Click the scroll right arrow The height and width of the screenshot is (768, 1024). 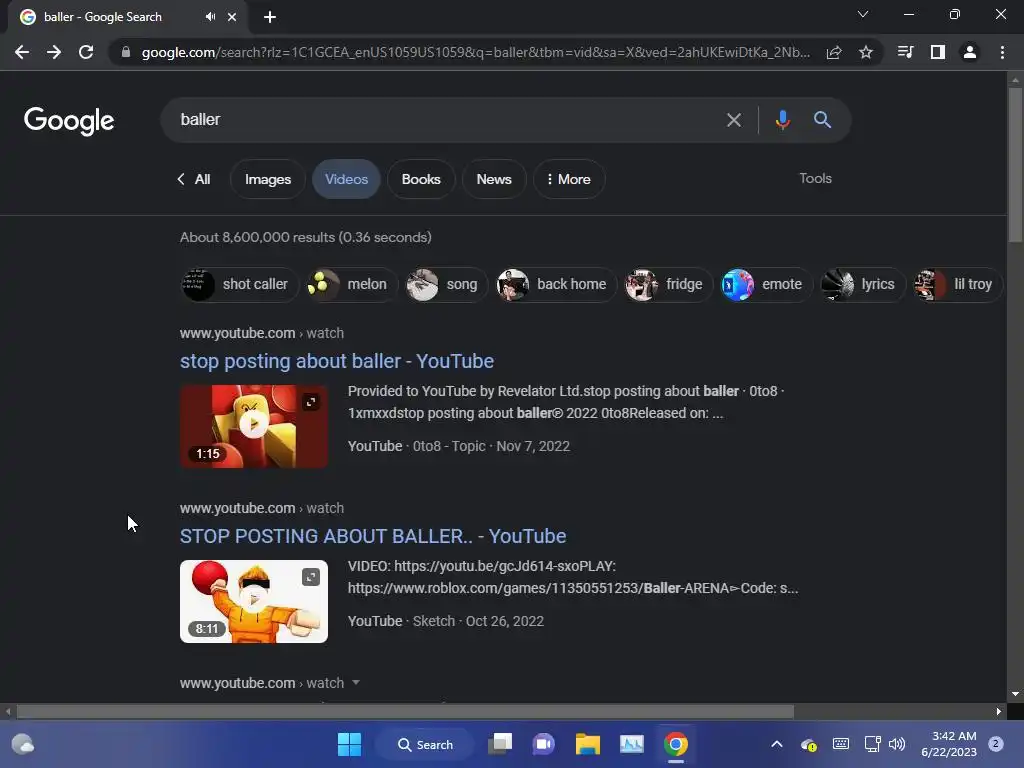tap(999, 711)
